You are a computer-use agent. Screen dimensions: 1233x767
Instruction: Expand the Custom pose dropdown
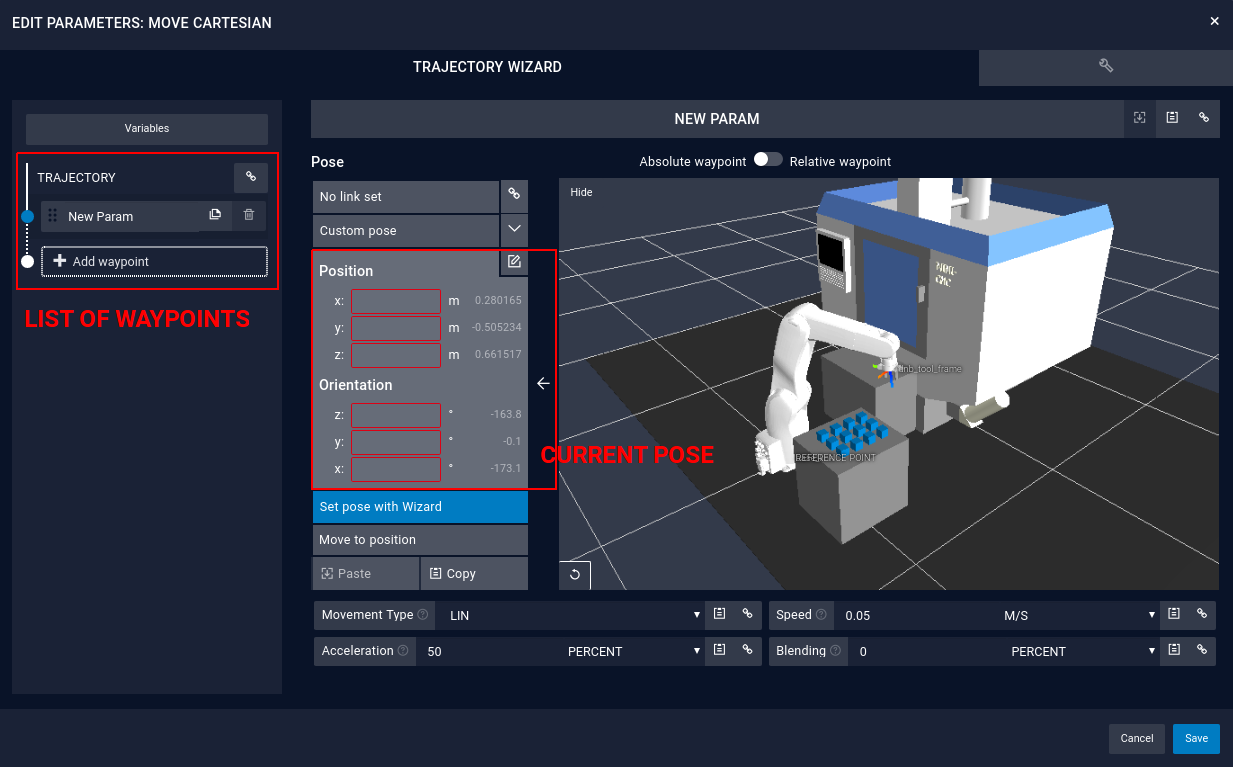[514, 229]
